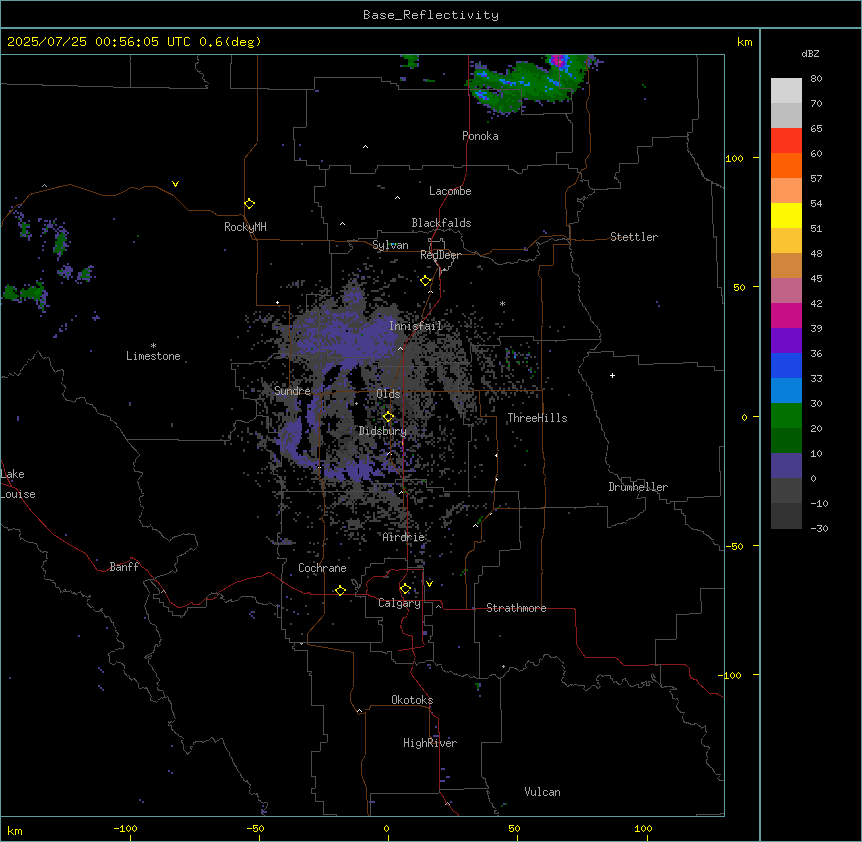862x842 pixels.
Task: Select the yellow diamond marker below Cochrane
Action: pyautogui.click(x=340, y=590)
